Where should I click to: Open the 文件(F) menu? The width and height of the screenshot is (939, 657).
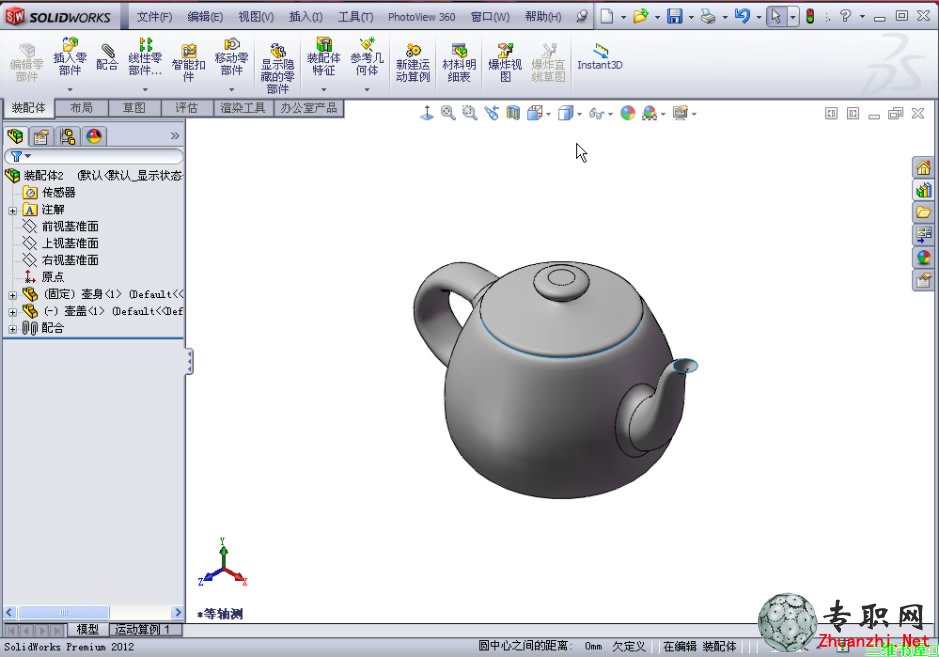point(154,17)
